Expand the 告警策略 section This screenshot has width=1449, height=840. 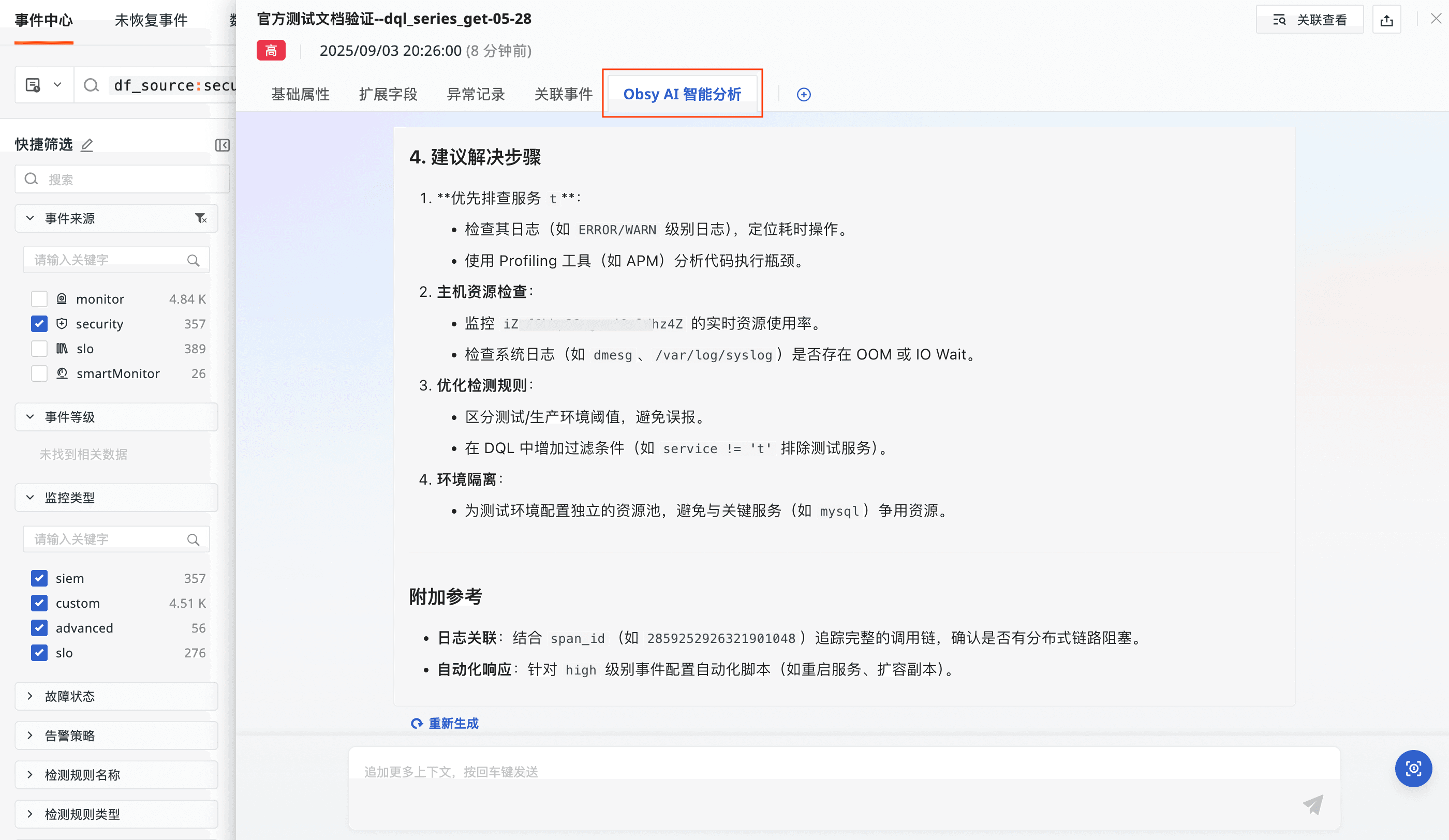116,736
